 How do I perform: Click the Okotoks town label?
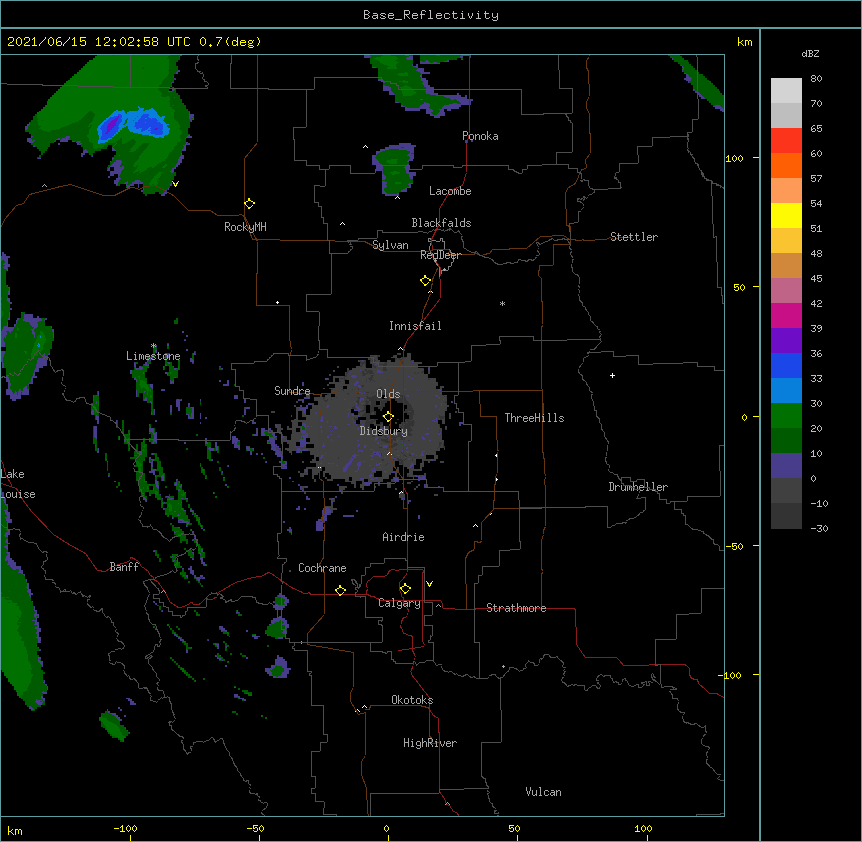click(x=412, y=700)
